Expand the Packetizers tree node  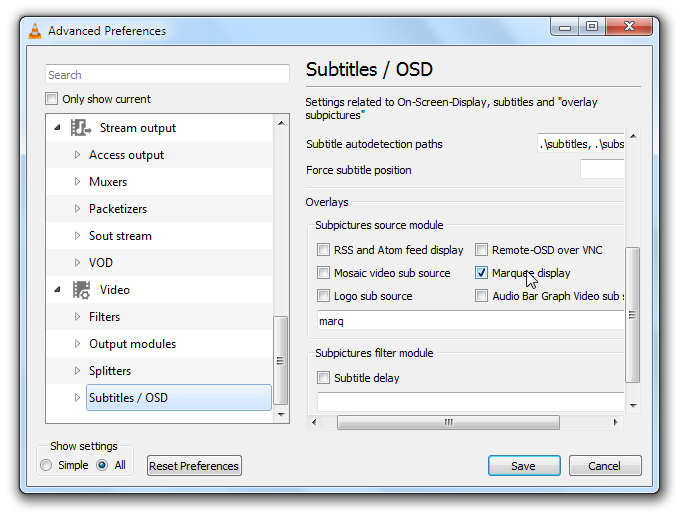pyautogui.click(x=77, y=209)
